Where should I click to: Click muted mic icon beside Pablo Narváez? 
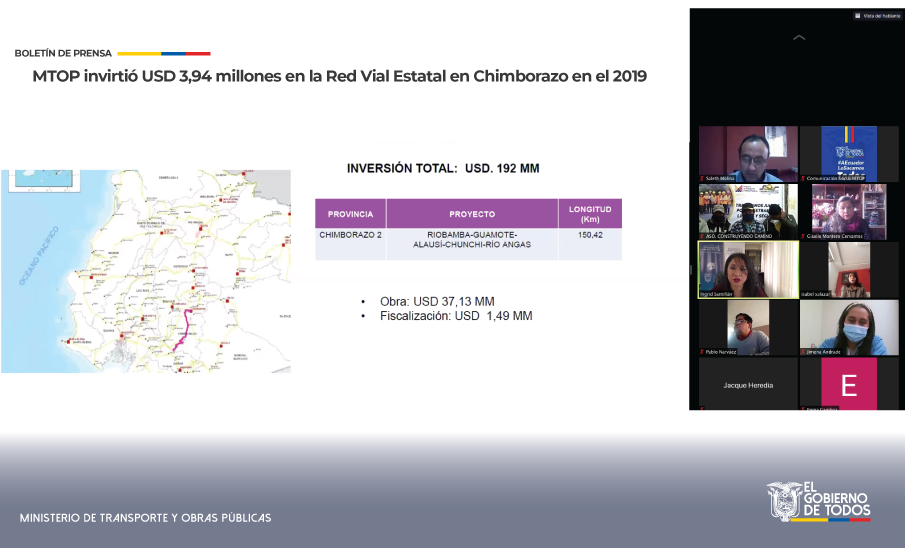coord(703,352)
